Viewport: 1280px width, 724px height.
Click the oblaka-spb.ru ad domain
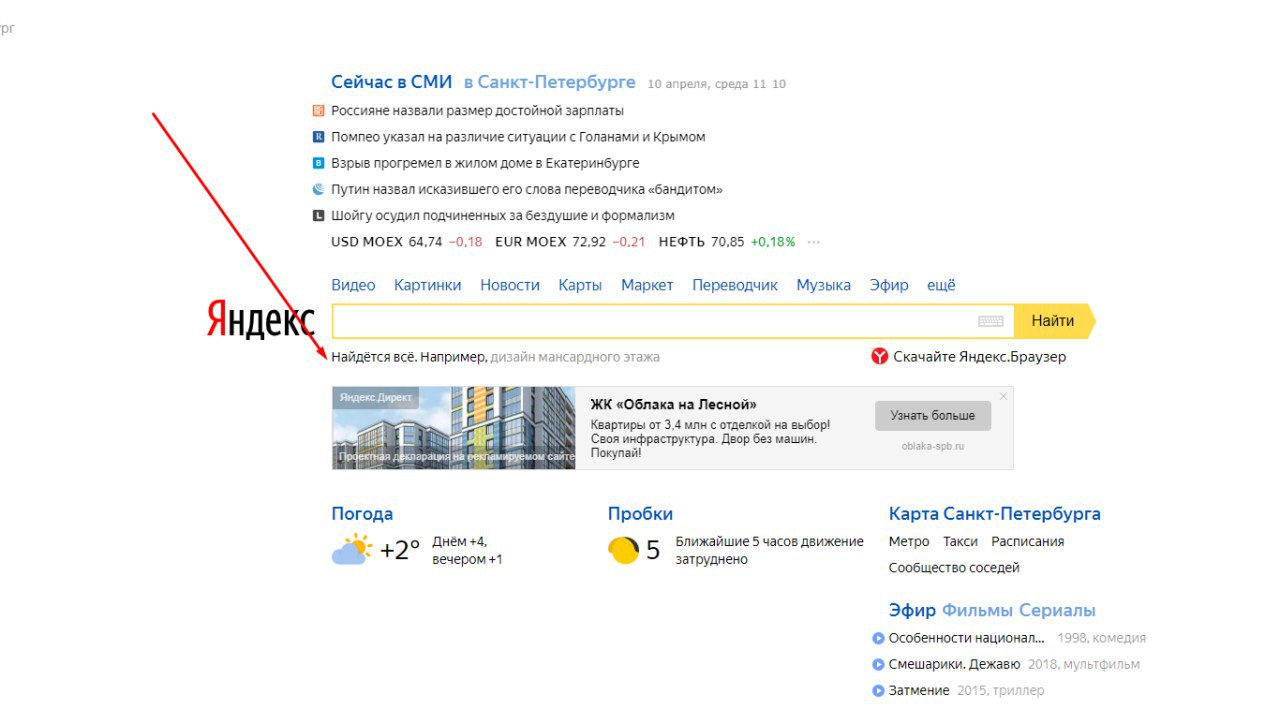point(933,446)
